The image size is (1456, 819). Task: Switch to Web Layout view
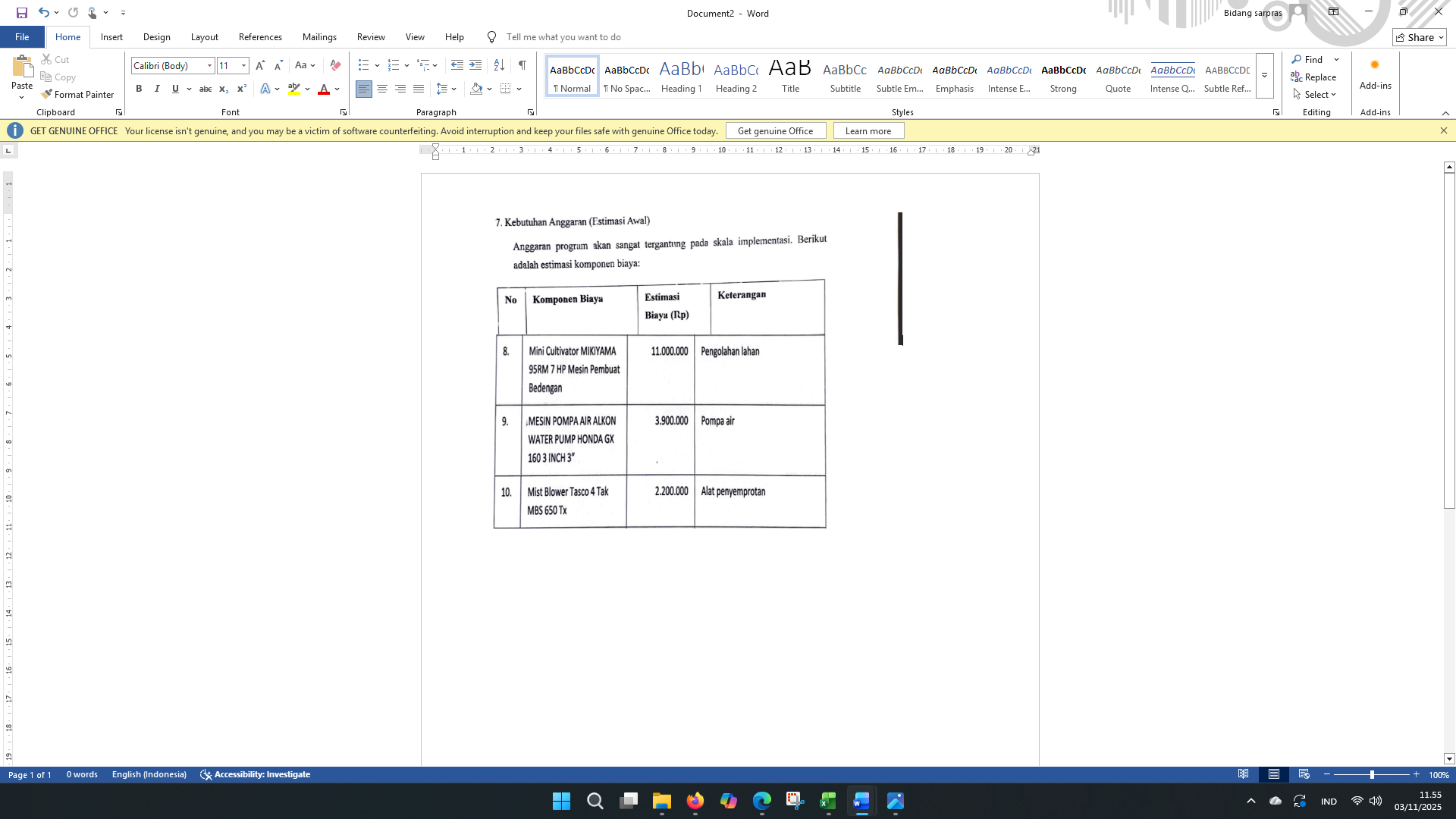pos(1304,774)
